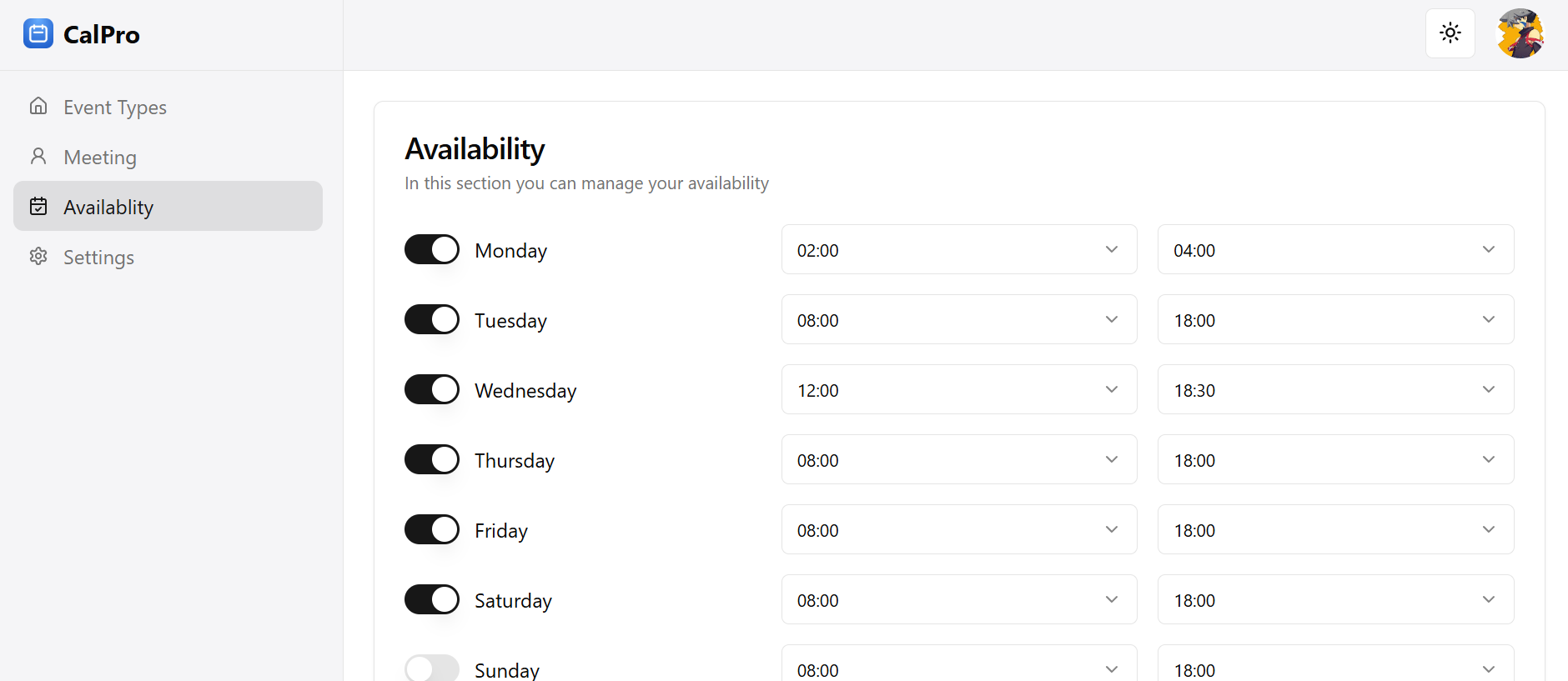
Task: Open Wednesday start time dropdown 12:00
Action: tap(959, 389)
